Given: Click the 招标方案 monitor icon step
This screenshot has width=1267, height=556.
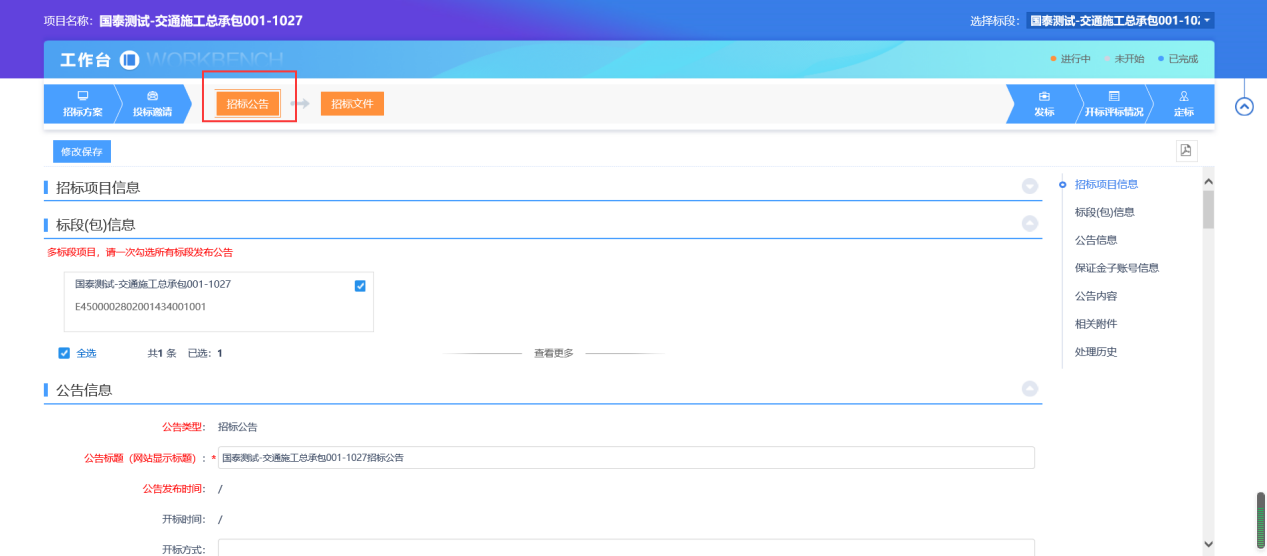Looking at the screenshot, I should click(82, 97).
